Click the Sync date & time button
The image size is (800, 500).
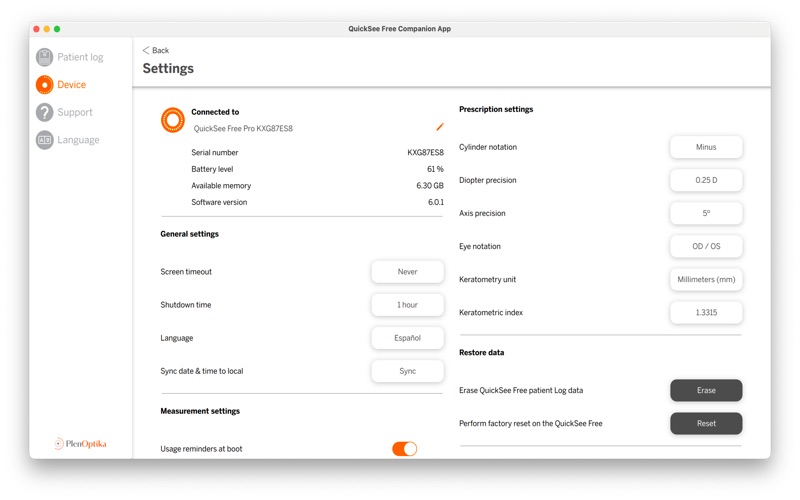pos(408,371)
